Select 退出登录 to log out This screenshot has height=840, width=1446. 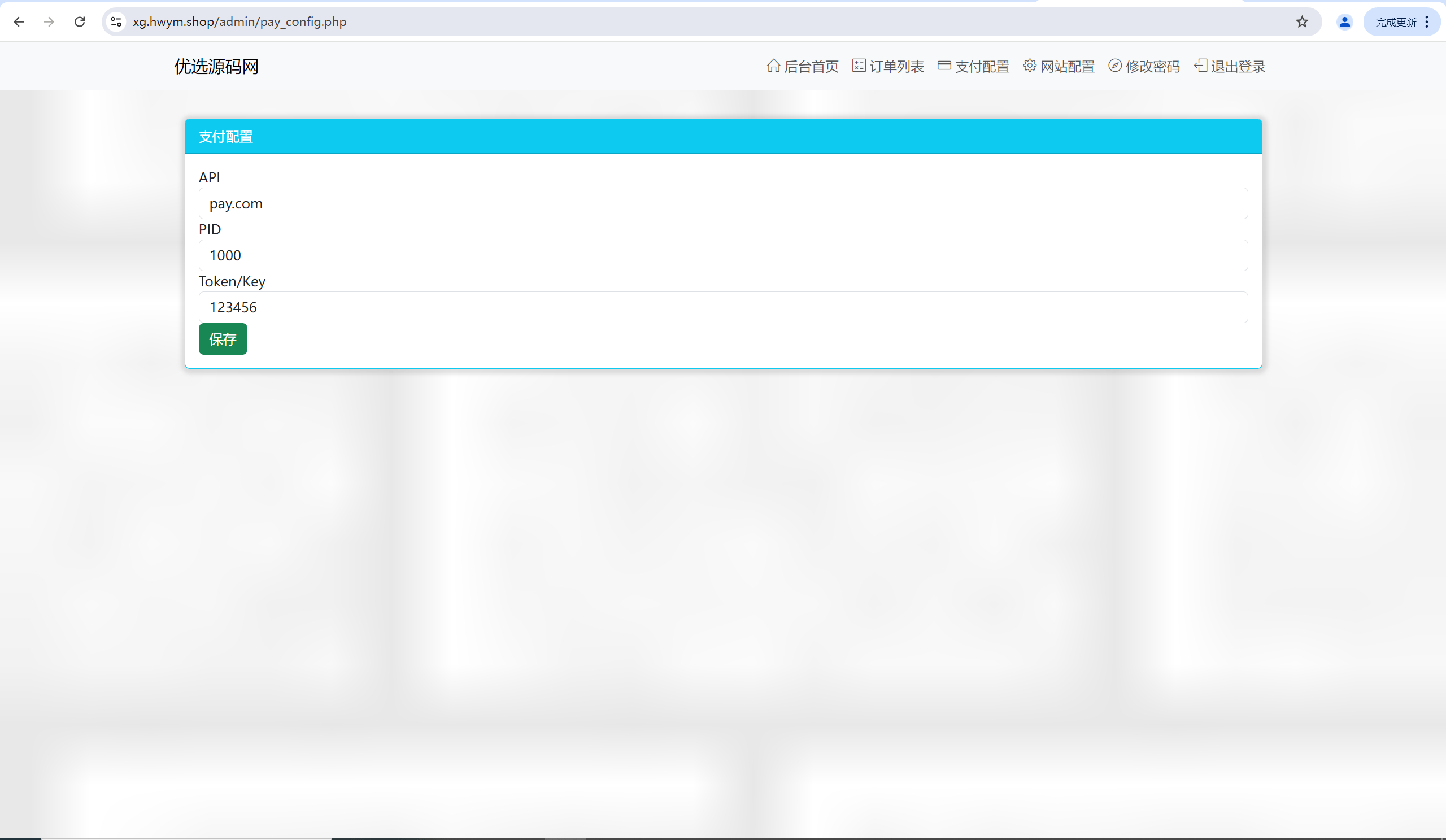[1238, 67]
